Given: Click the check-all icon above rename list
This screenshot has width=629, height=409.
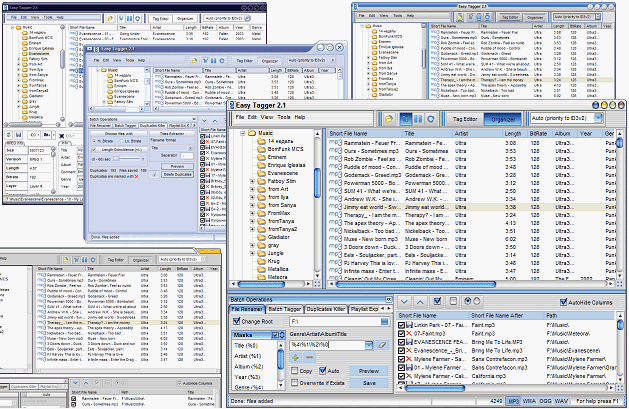Looking at the screenshot, I should click(x=437, y=301).
